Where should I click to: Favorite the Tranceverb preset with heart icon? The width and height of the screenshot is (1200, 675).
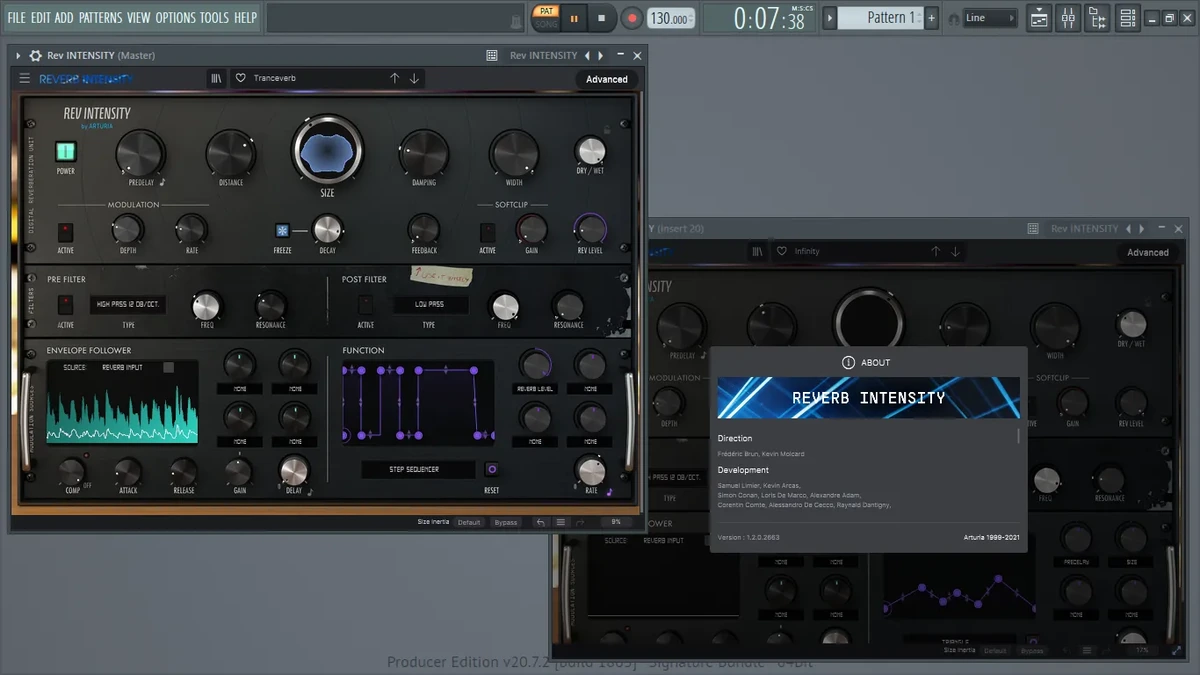point(240,78)
